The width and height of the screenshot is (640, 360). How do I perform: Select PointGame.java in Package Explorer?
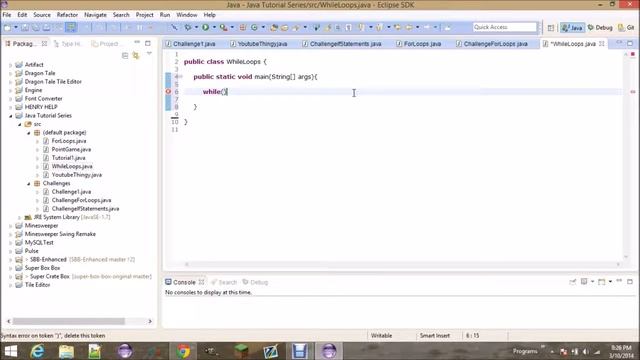[x=71, y=149]
